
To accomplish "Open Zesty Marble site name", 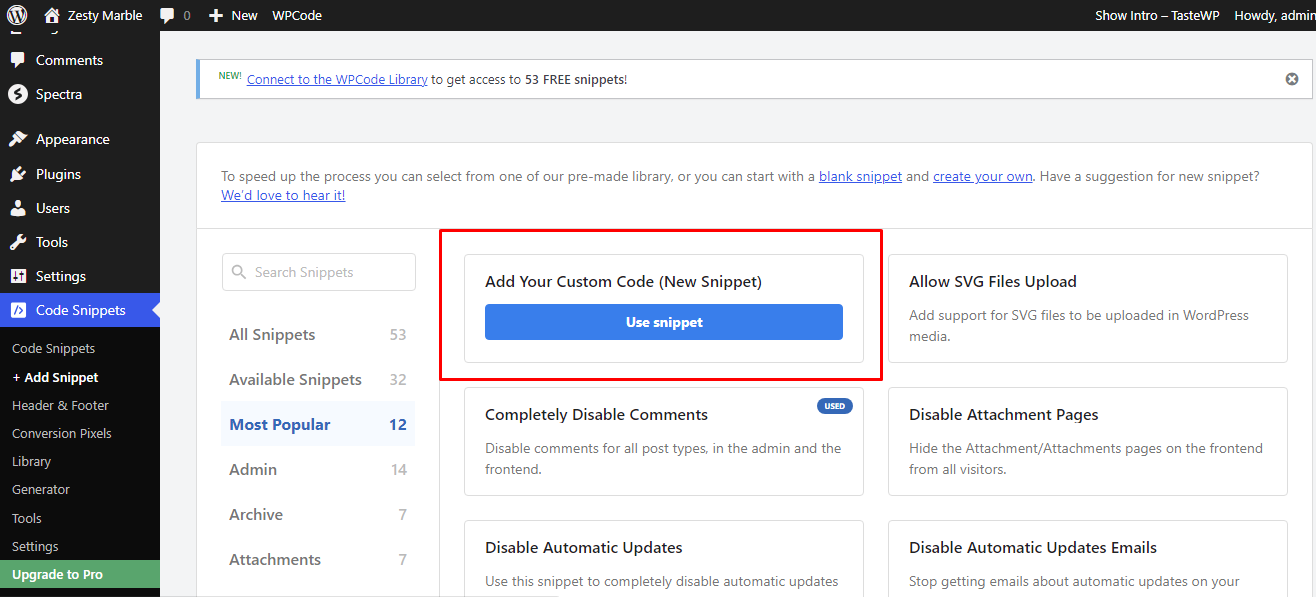I will point(105,15).
